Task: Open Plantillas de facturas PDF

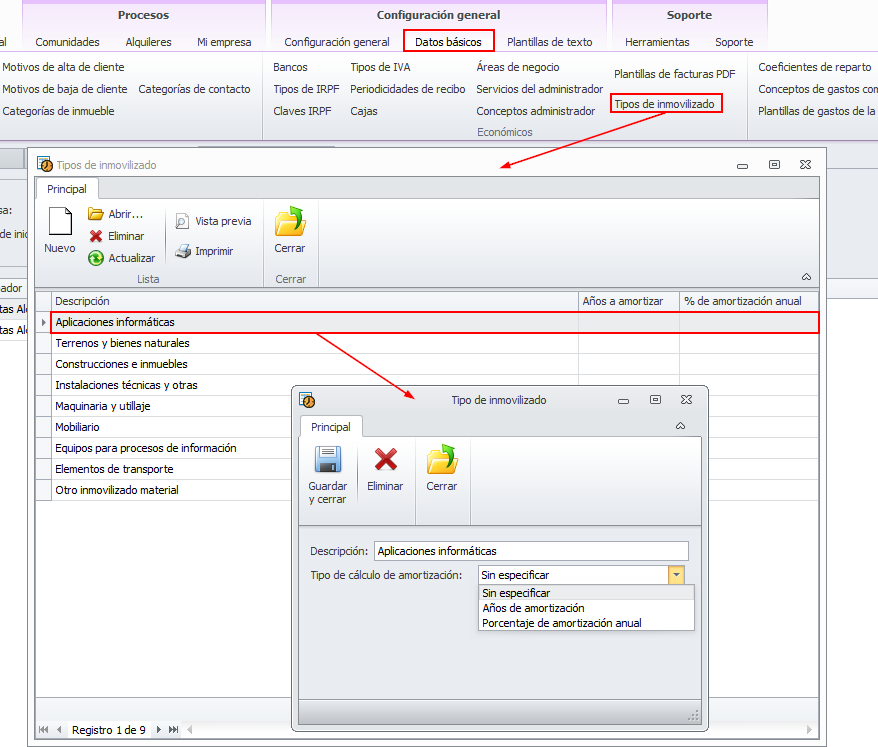Action: [x=674, y=74]
